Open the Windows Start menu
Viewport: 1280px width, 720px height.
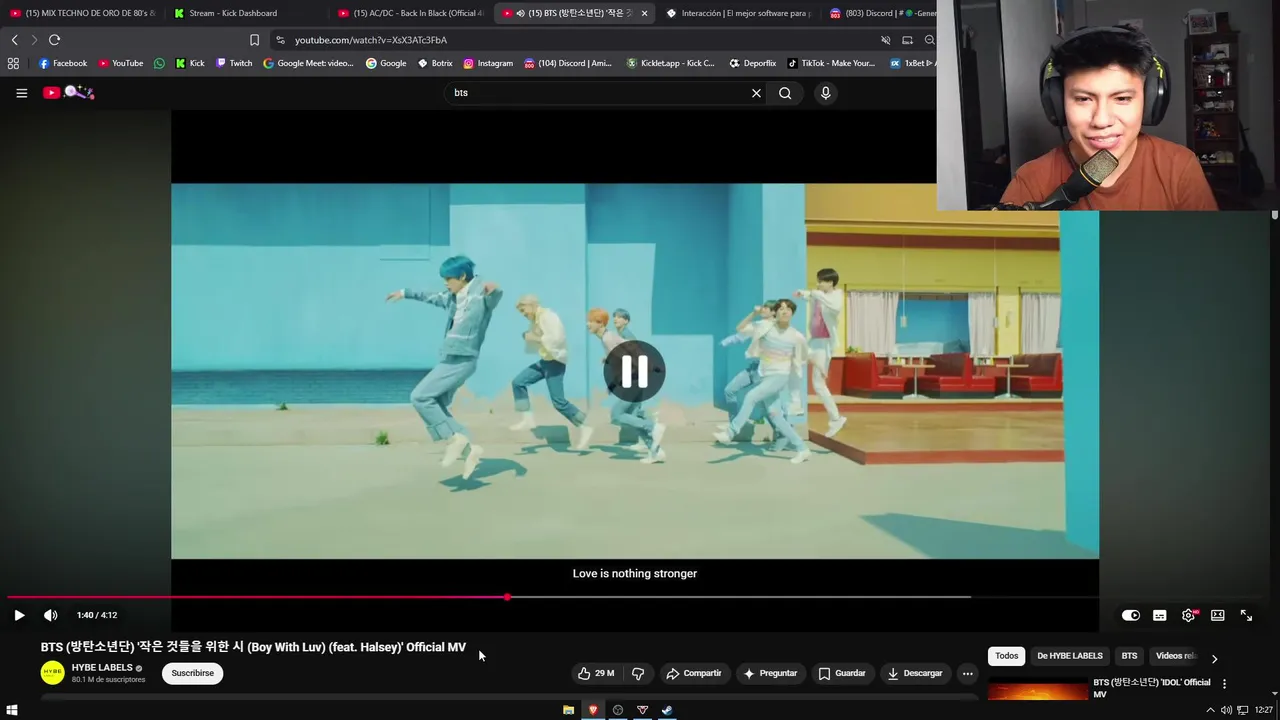(x=12, y=710)
